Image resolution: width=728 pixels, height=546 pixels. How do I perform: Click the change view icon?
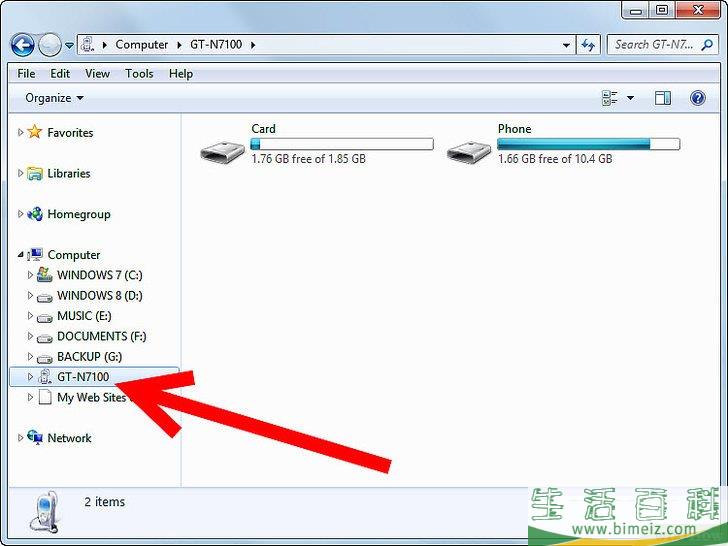[x=610, y=98]
